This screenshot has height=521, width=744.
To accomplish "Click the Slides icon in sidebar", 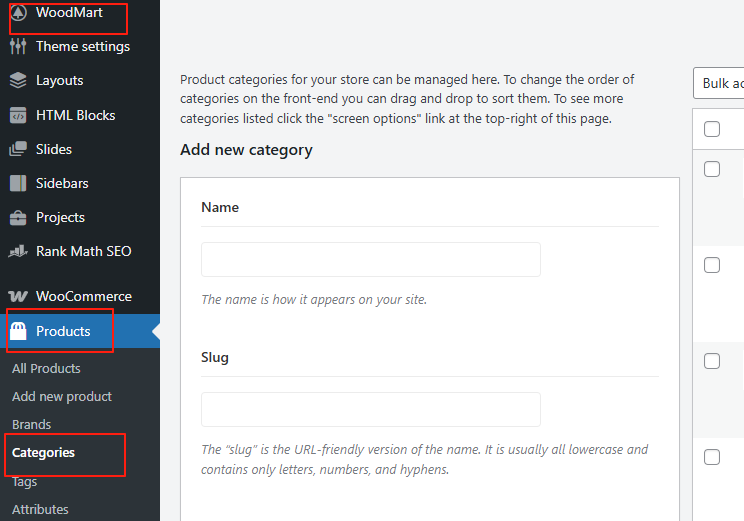I will (18, 149).
